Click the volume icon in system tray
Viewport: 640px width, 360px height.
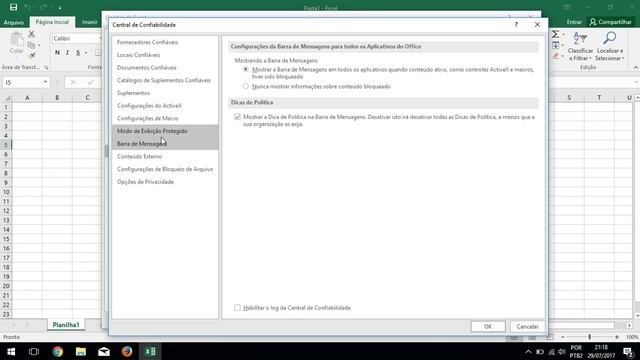562,352
